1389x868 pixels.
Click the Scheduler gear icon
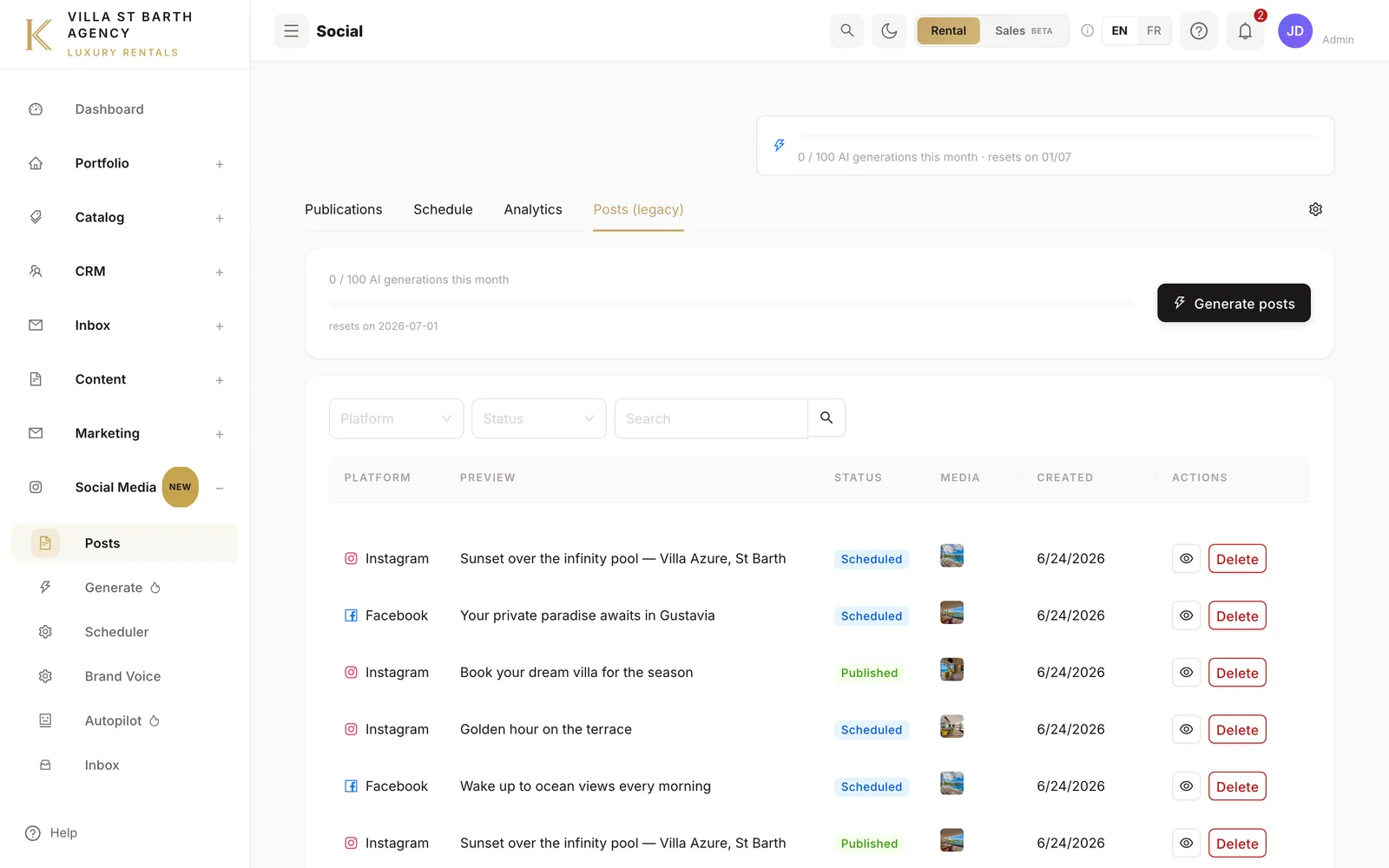coord(45,632)
